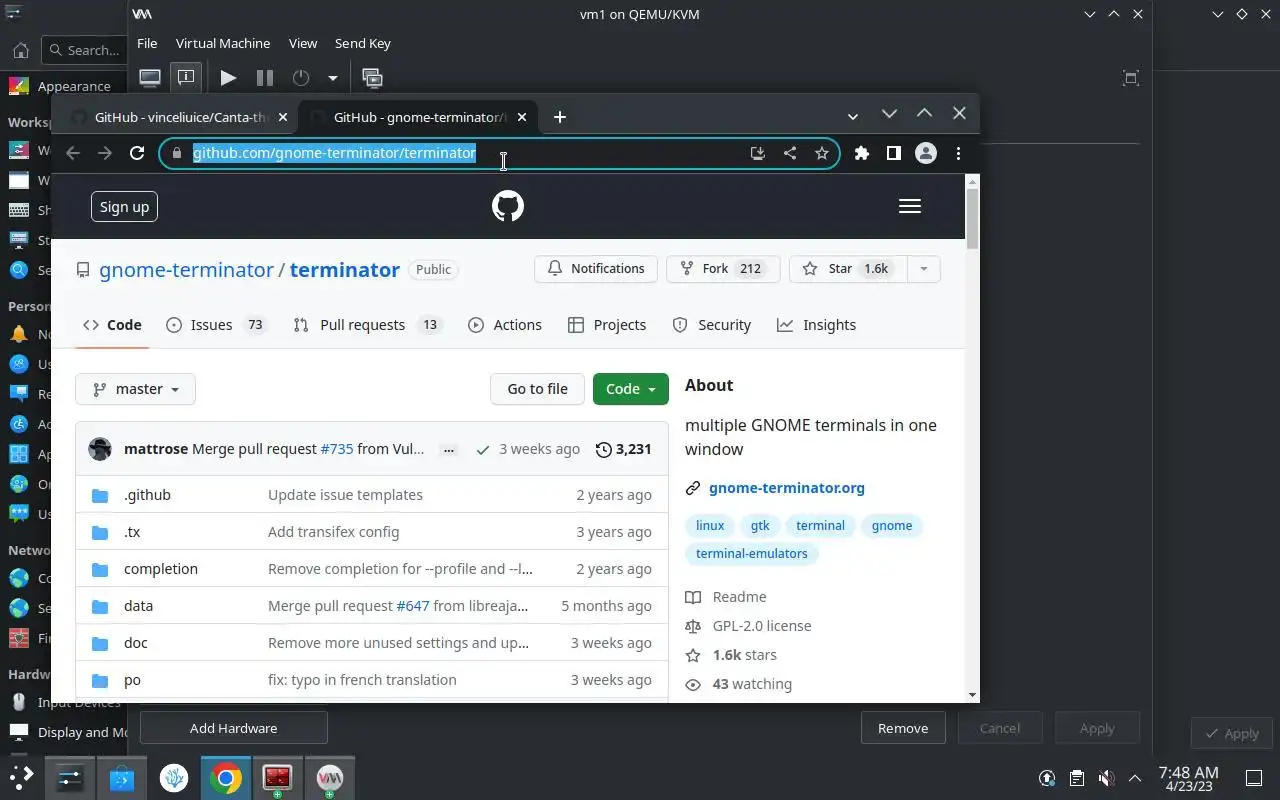Open Chrome extensions puzzle icon

(x=862, y=153)
